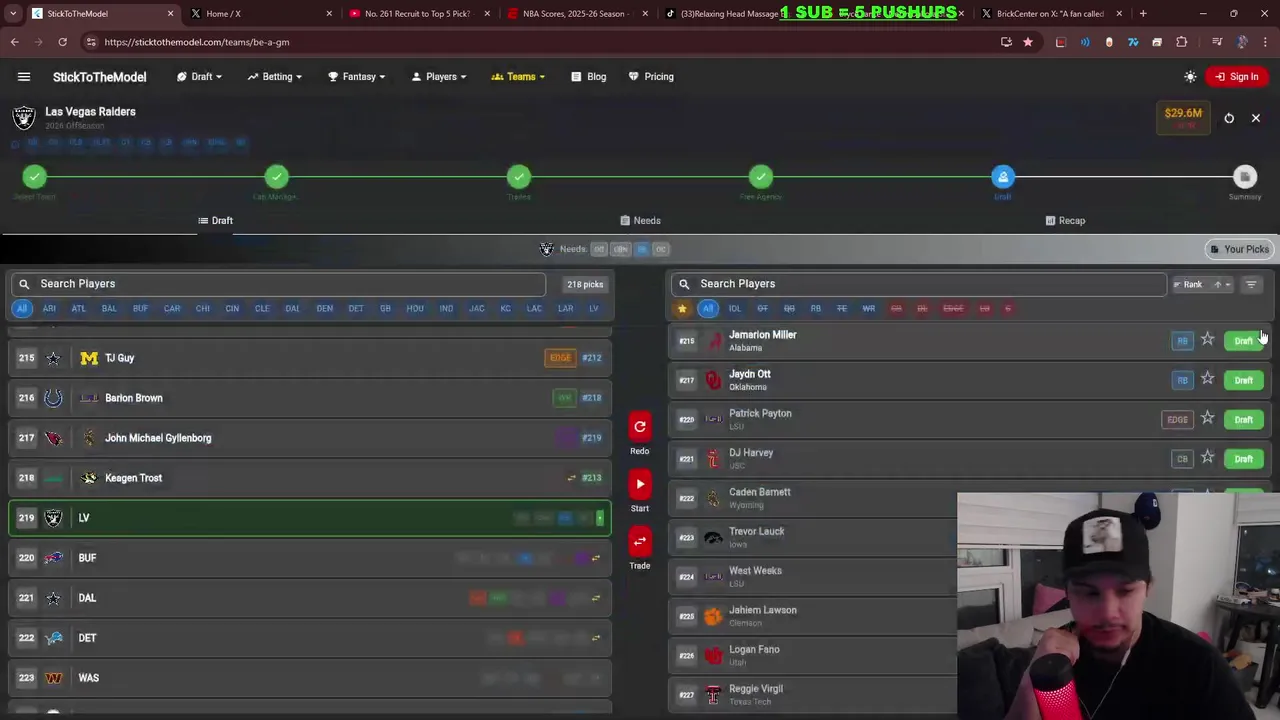1280x720 pixels.
Task: Draft DJ Harvey
Action: pyautogui.click(x=1244, y=459)
